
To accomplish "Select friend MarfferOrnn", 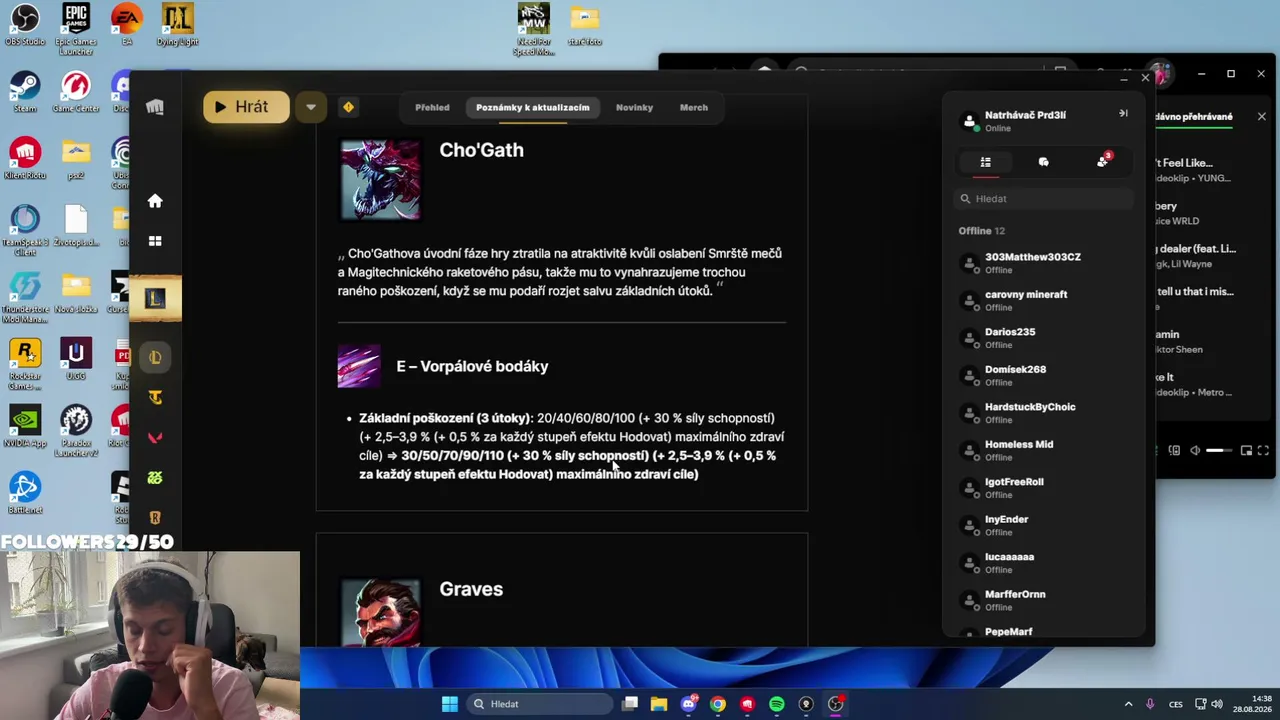I will 1045,601.
